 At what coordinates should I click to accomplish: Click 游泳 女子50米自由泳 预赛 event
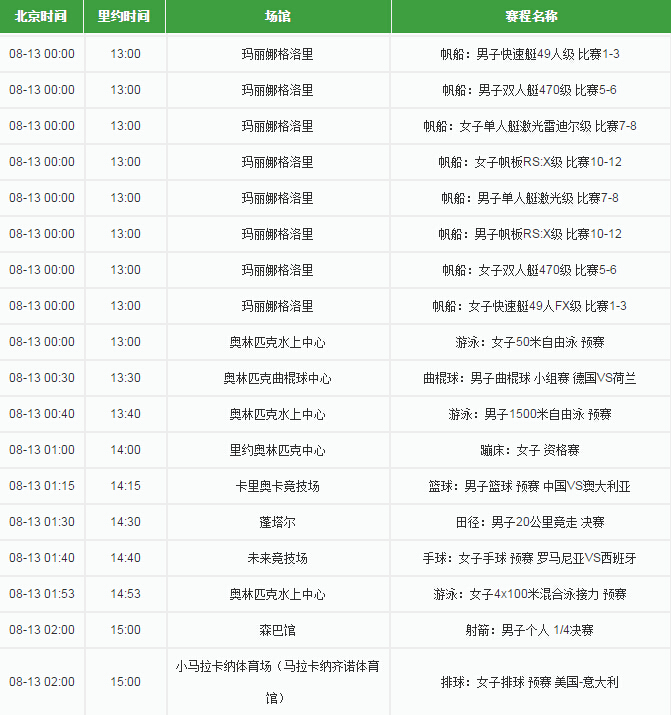[x=530, y=342]
